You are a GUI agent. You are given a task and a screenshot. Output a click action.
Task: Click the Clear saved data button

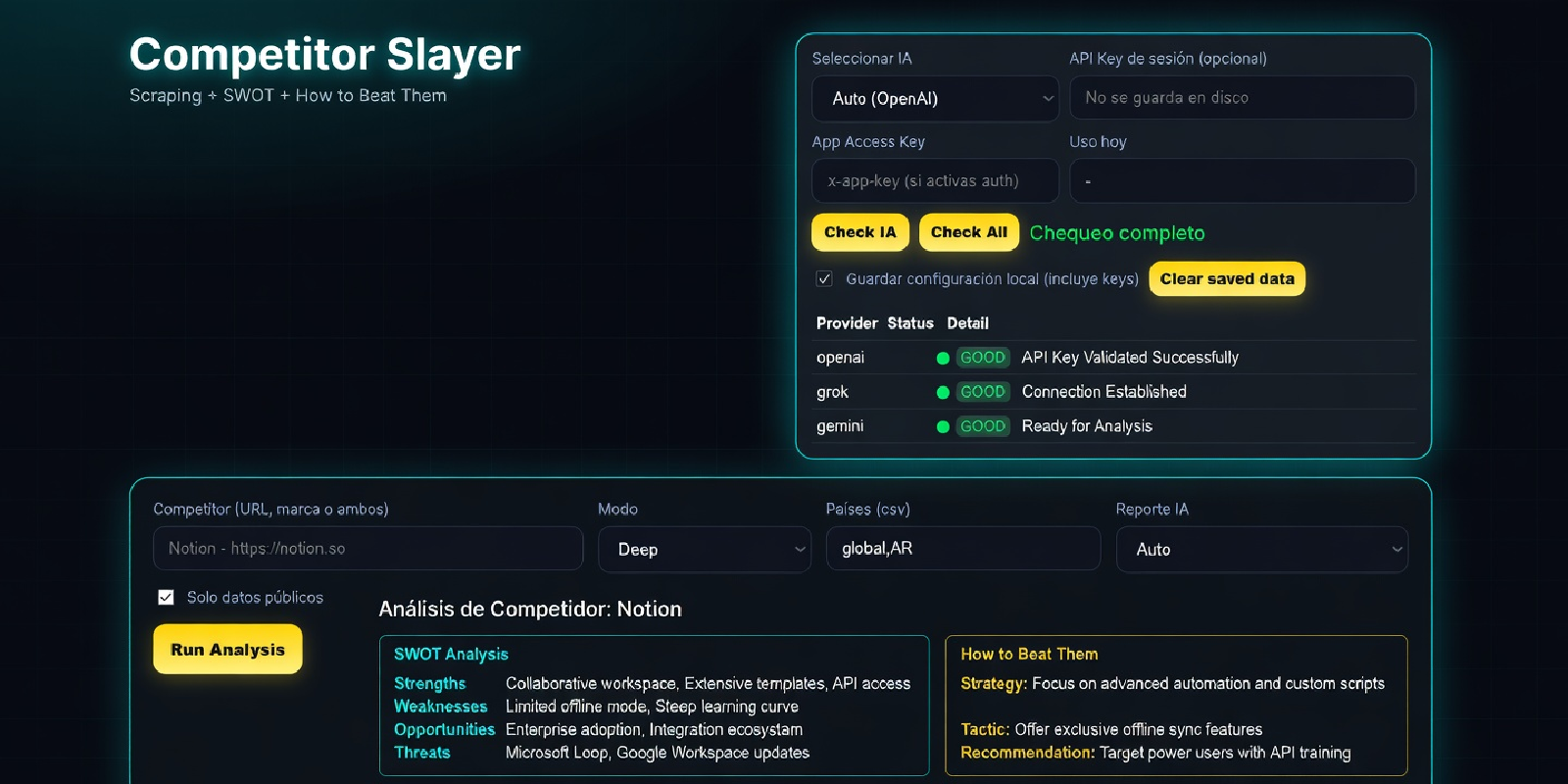tap(1227, 279)
